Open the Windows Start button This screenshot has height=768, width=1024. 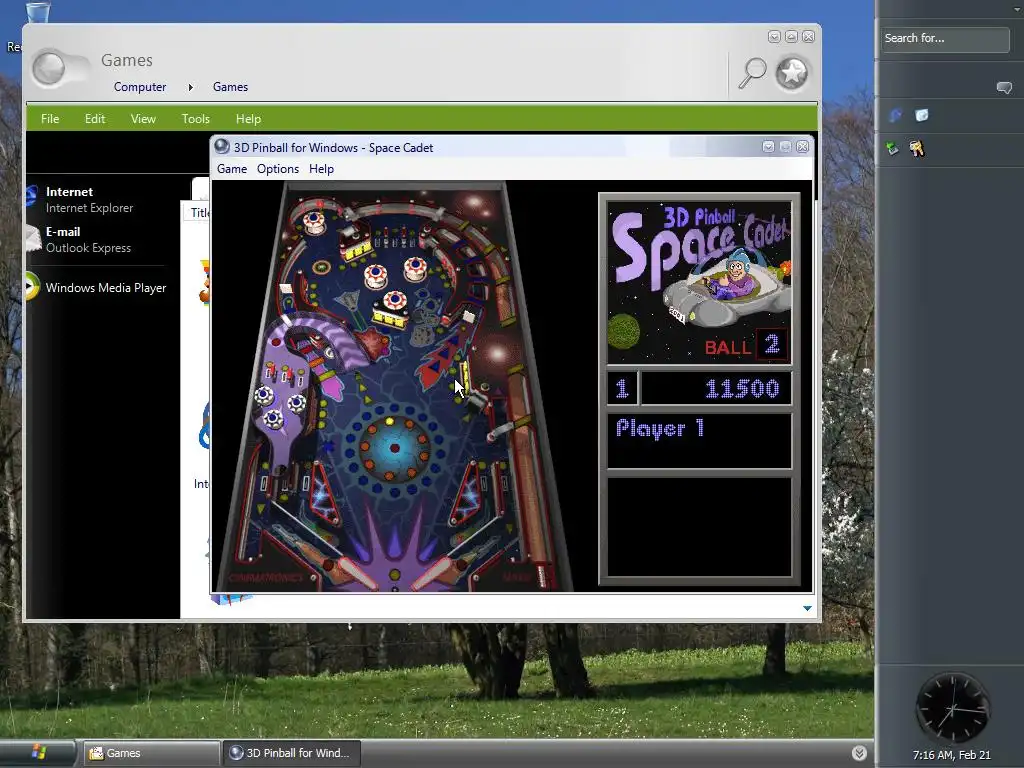click(x=38, y=752)
